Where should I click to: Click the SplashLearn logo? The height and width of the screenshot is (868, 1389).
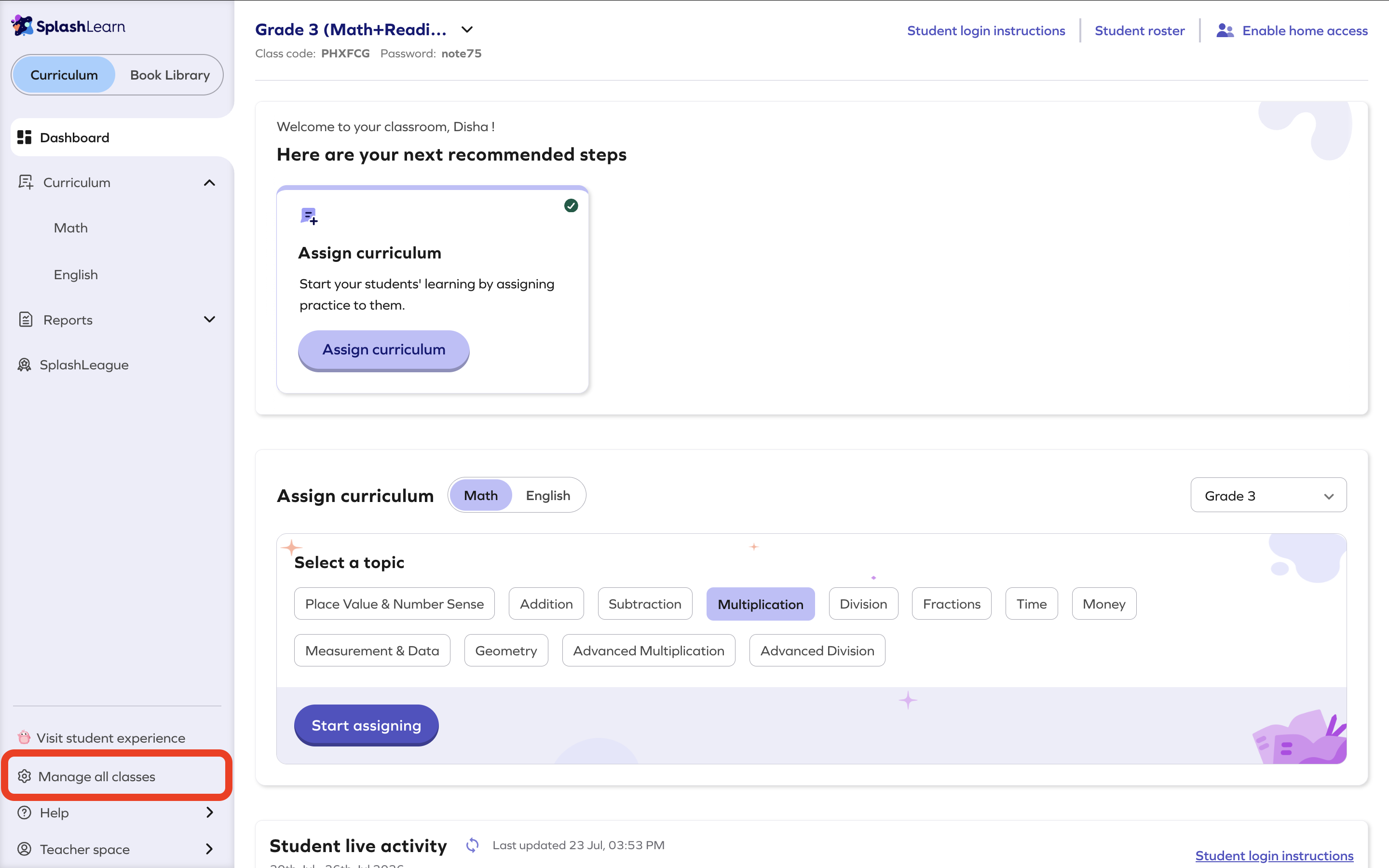(68, 26)
